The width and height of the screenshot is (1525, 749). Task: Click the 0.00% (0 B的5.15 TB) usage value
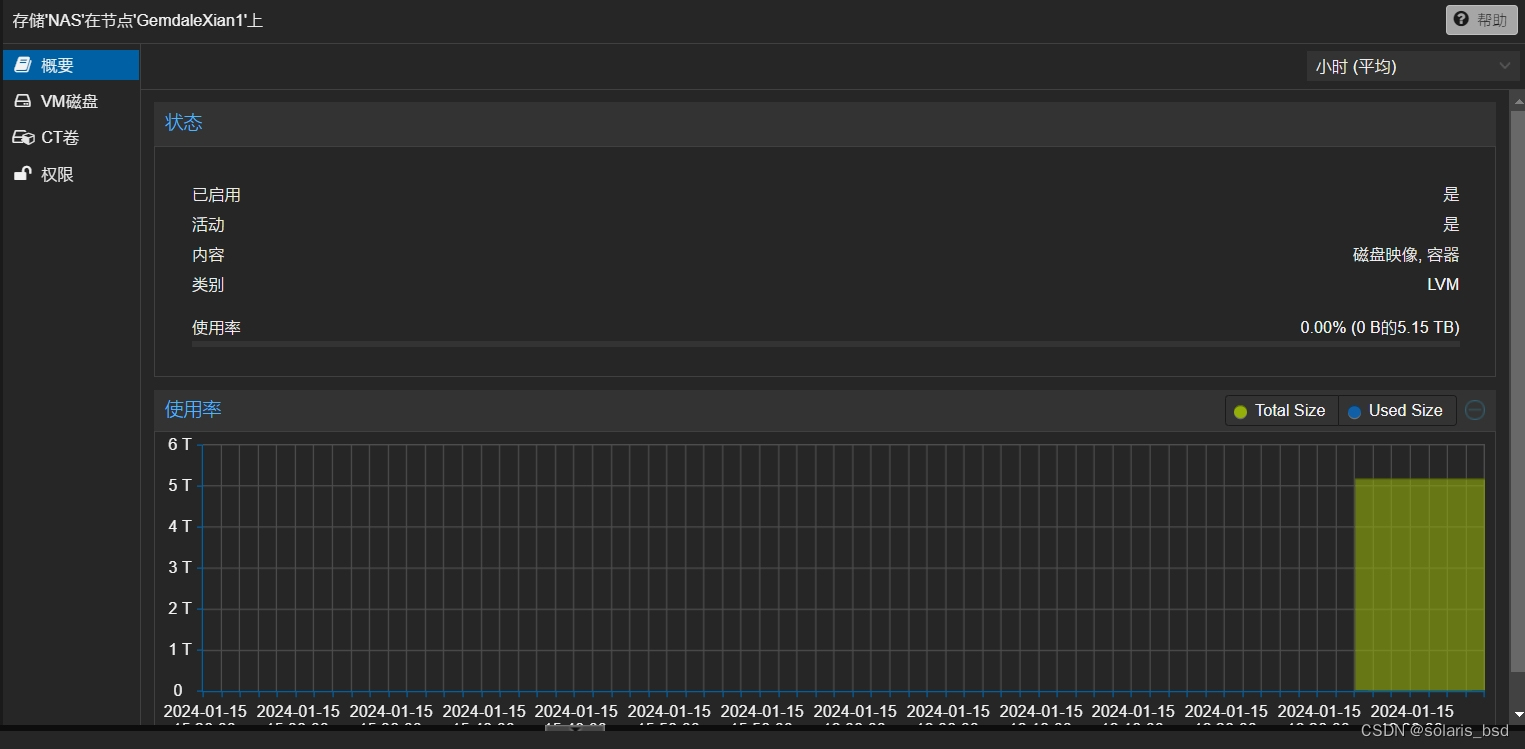coord(1380,328)
